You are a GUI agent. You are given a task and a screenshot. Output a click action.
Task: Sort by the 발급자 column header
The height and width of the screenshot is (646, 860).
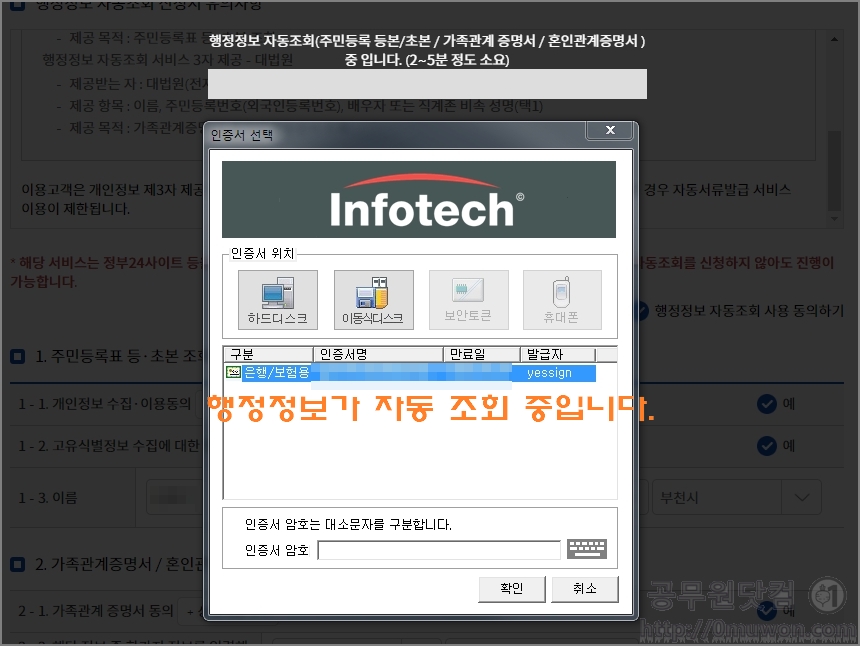[x=557, y=354]
